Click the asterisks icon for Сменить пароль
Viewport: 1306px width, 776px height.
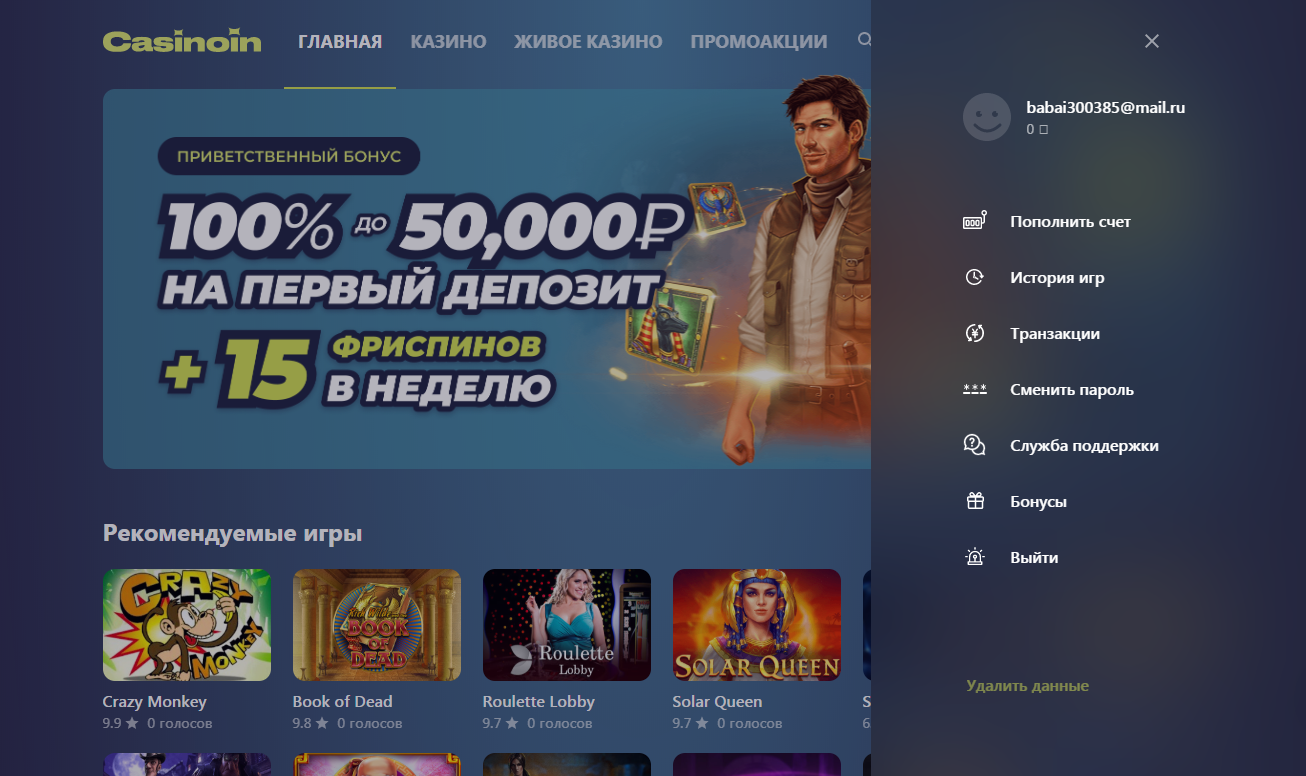point(974,389)
